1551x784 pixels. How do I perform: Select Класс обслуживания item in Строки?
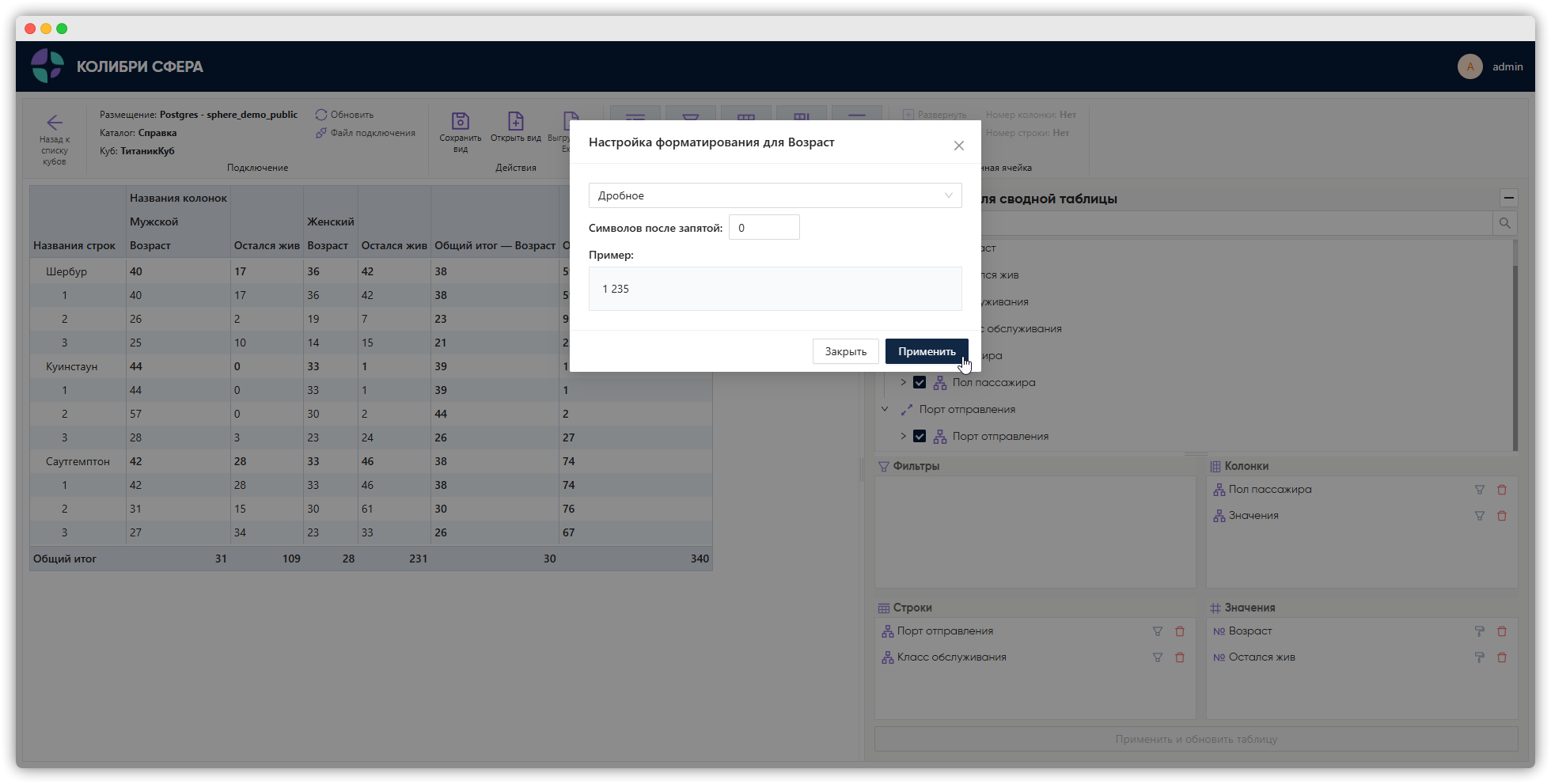(x=952, y=657)
